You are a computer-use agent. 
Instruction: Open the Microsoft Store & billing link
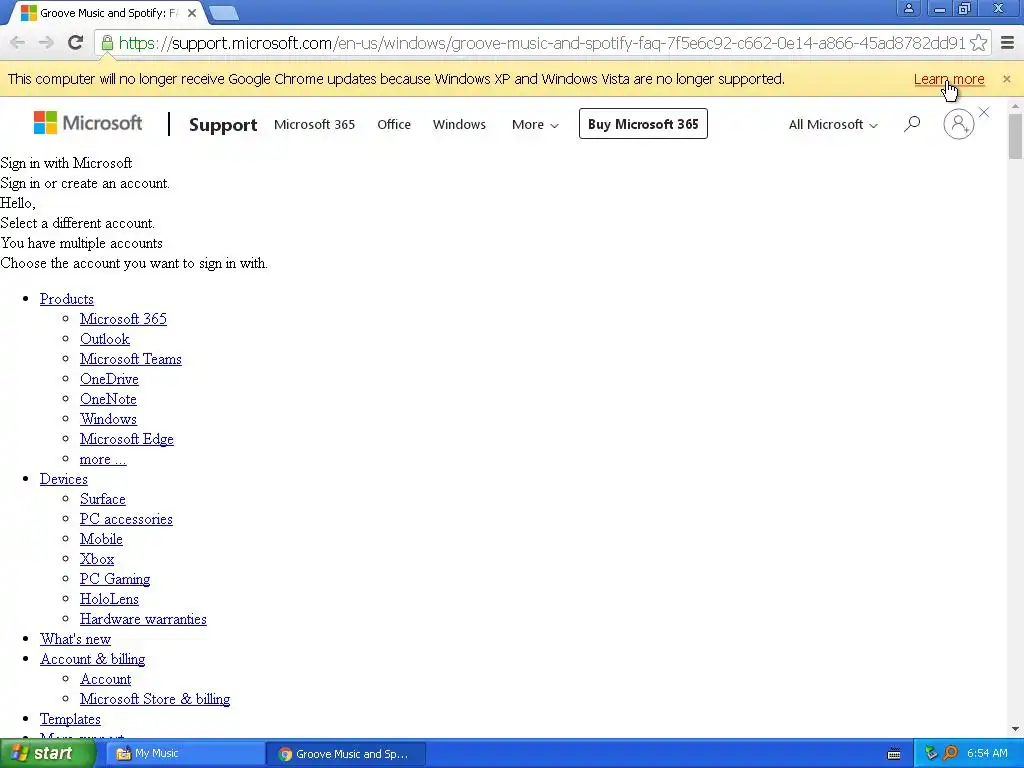point(155,699)
